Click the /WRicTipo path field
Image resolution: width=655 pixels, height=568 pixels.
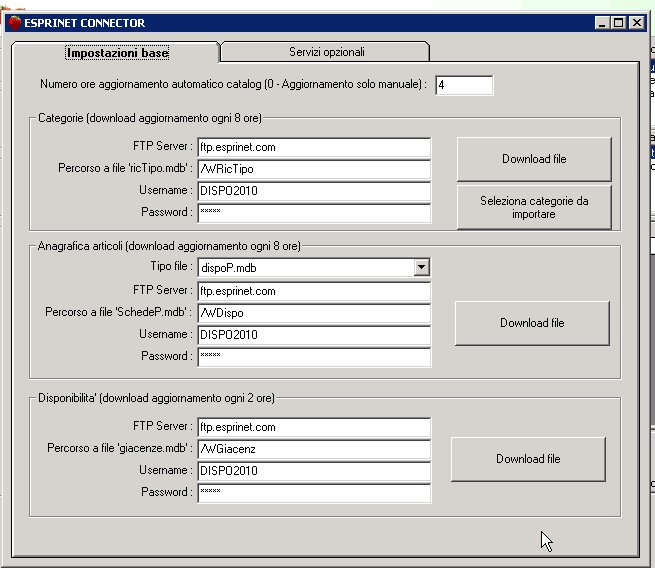point(314,169)
